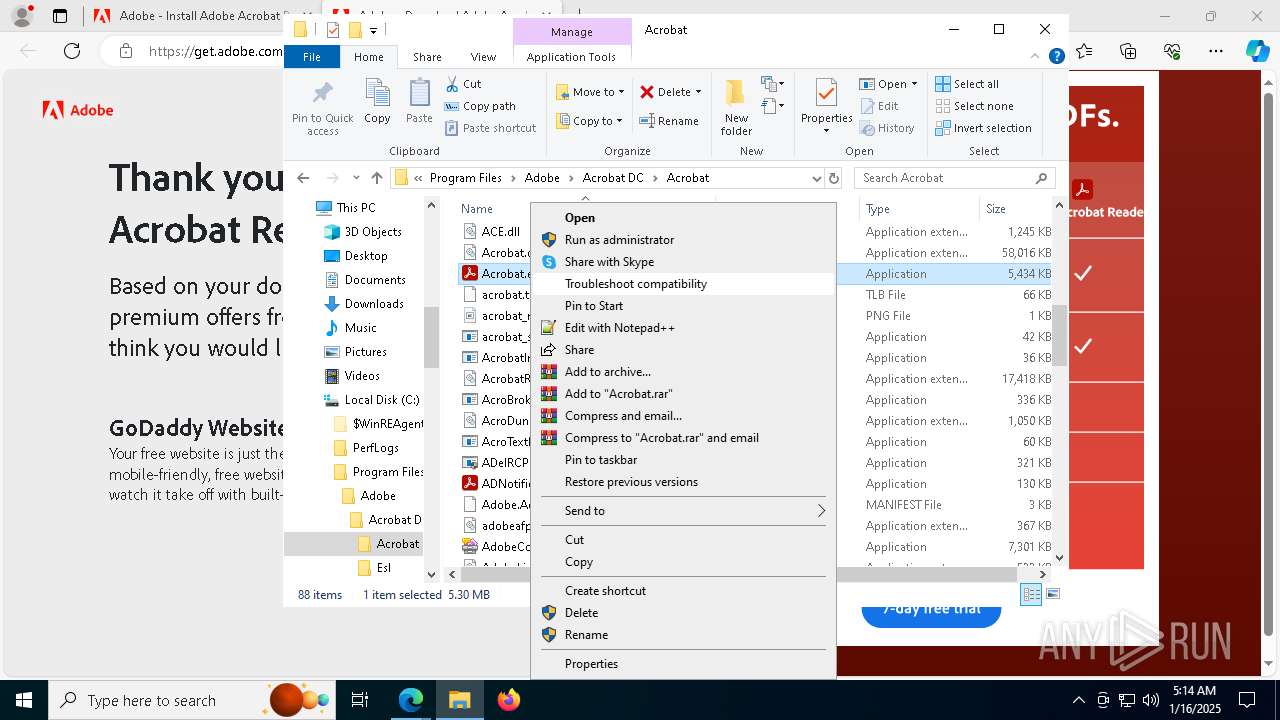Choose Compress and email...
The image size is (1280, 720).
[683, 415]
